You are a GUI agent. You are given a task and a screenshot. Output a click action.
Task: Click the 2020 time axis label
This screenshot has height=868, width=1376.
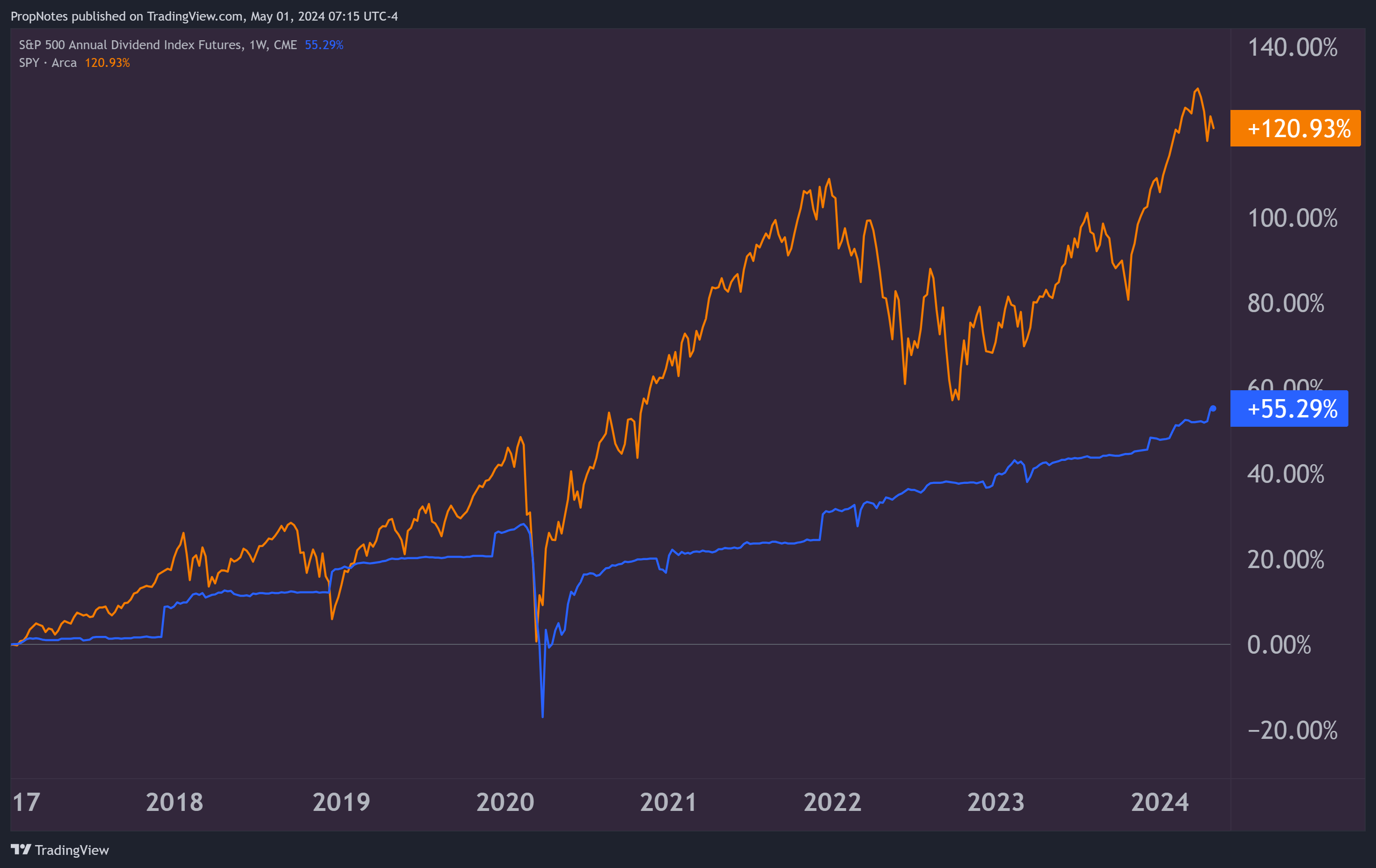click(505, 802)
